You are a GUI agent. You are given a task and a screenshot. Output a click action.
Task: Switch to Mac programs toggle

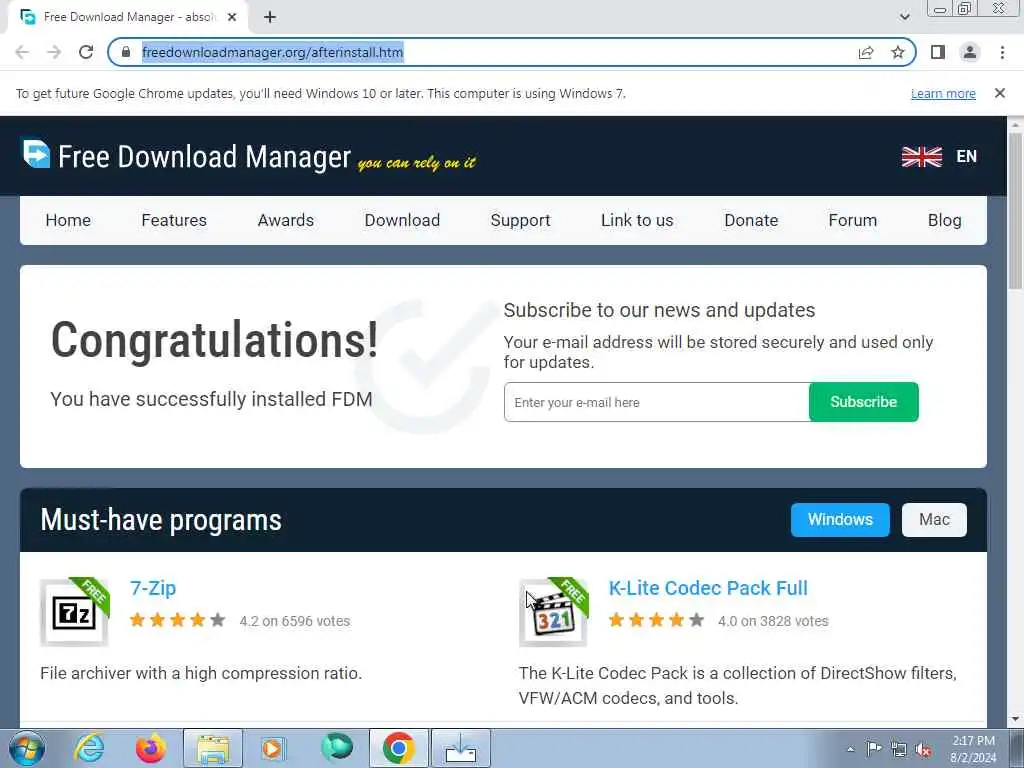click(934, 520)
